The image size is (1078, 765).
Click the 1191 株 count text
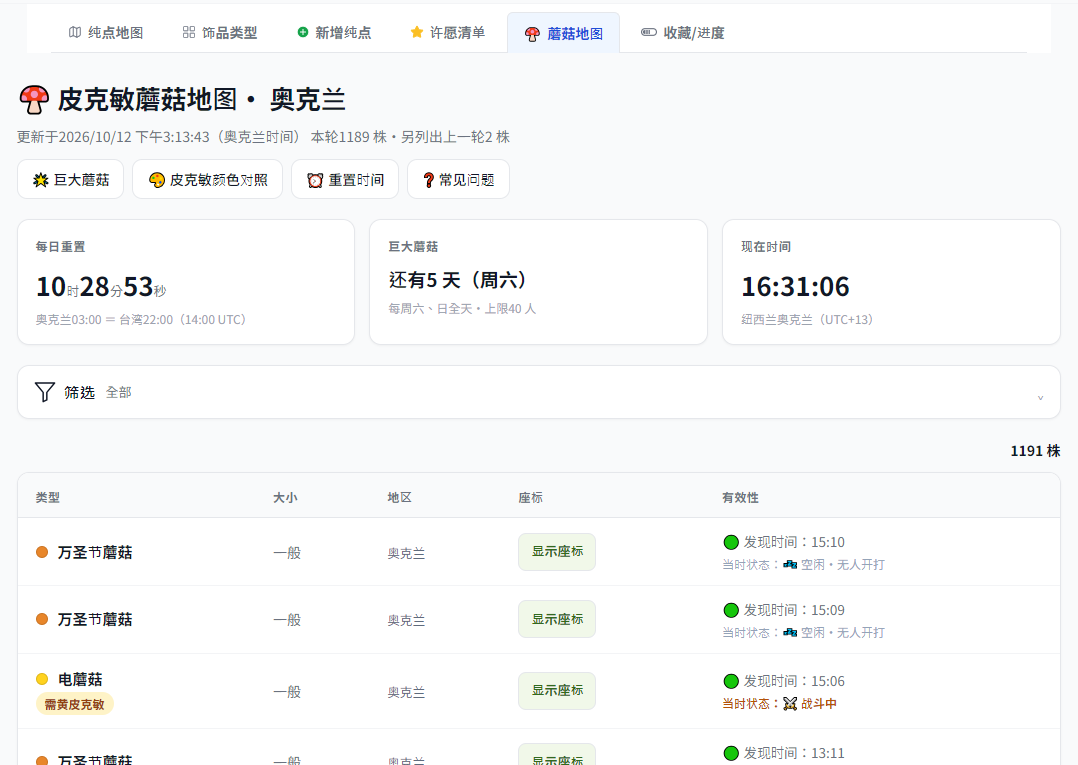[x=1035, y=451]
